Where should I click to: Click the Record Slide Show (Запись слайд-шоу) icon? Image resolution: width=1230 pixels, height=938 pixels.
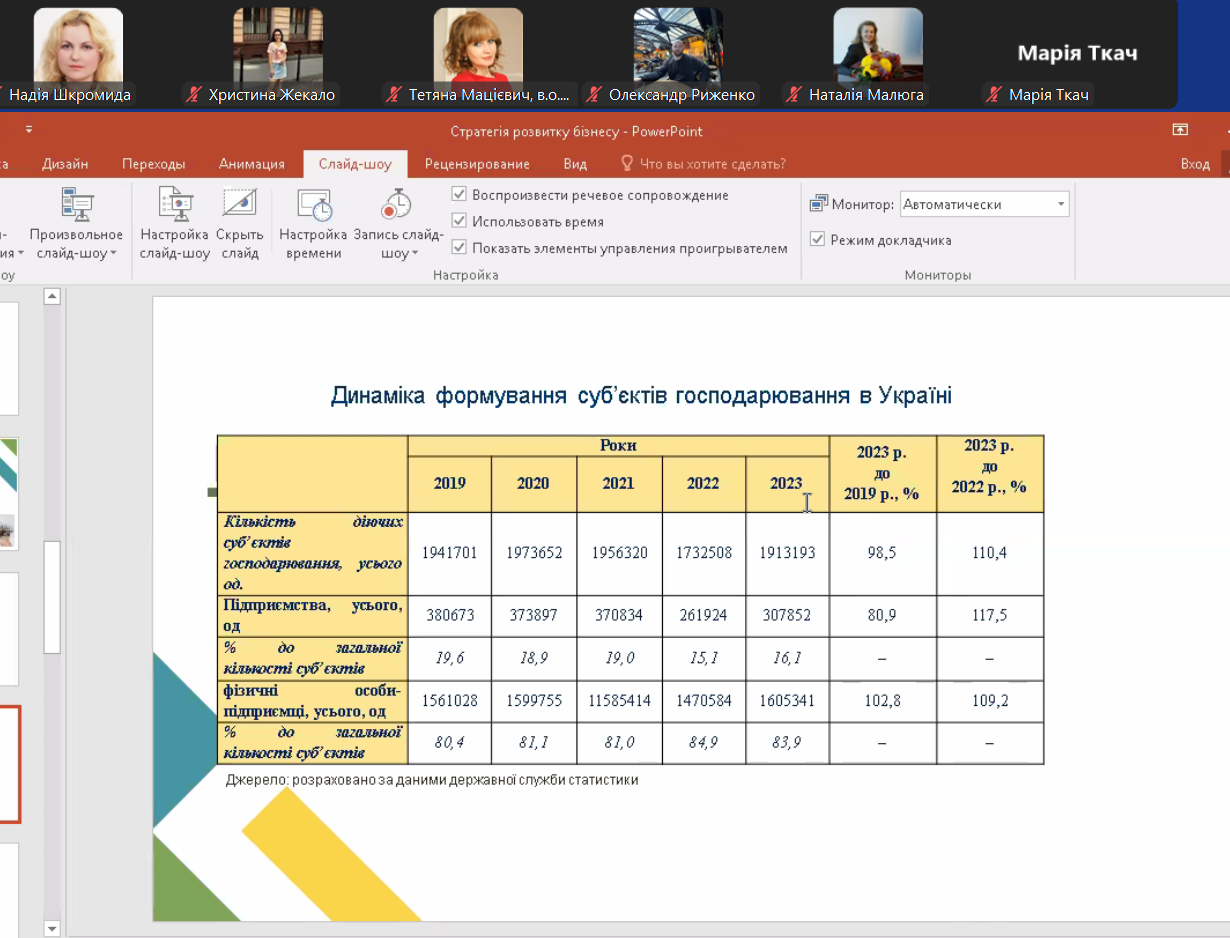(x=397, y=207)
